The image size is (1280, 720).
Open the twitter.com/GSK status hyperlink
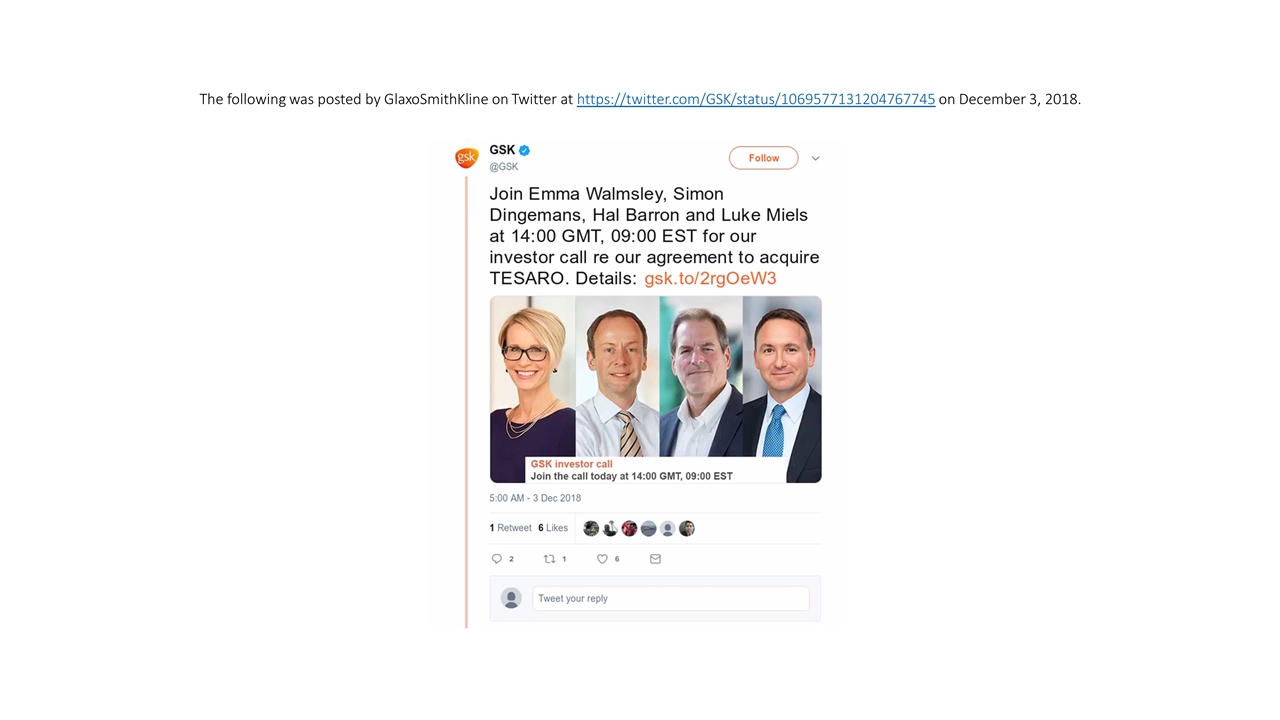click(756, 99)
